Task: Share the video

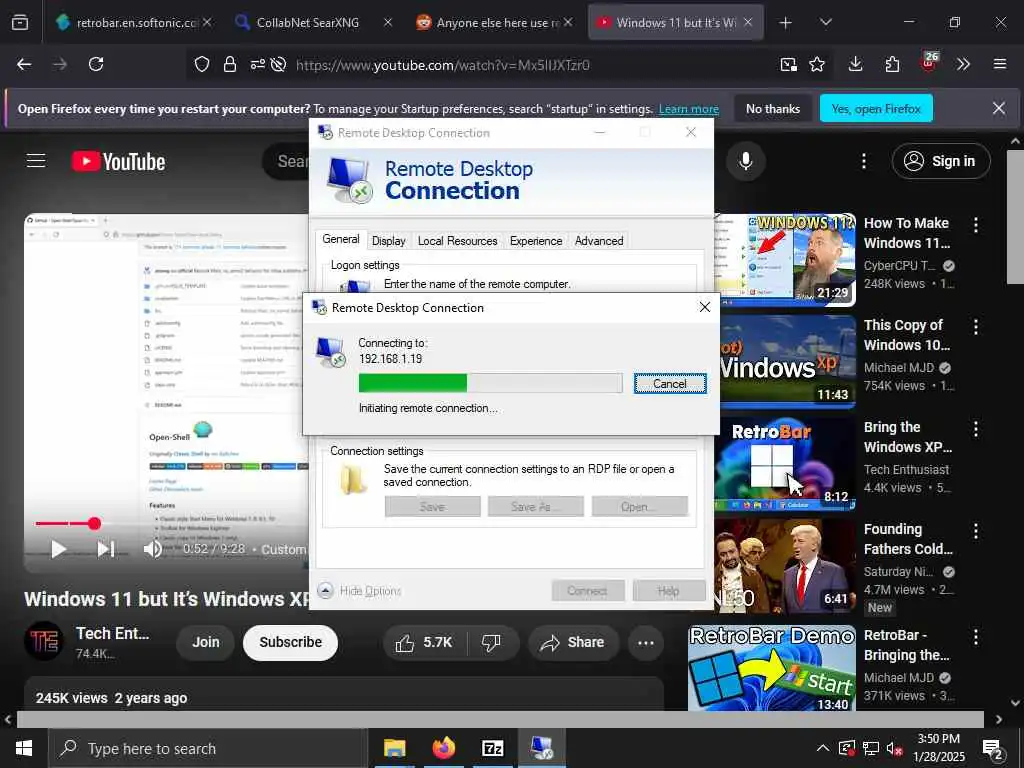Action: 573,643
